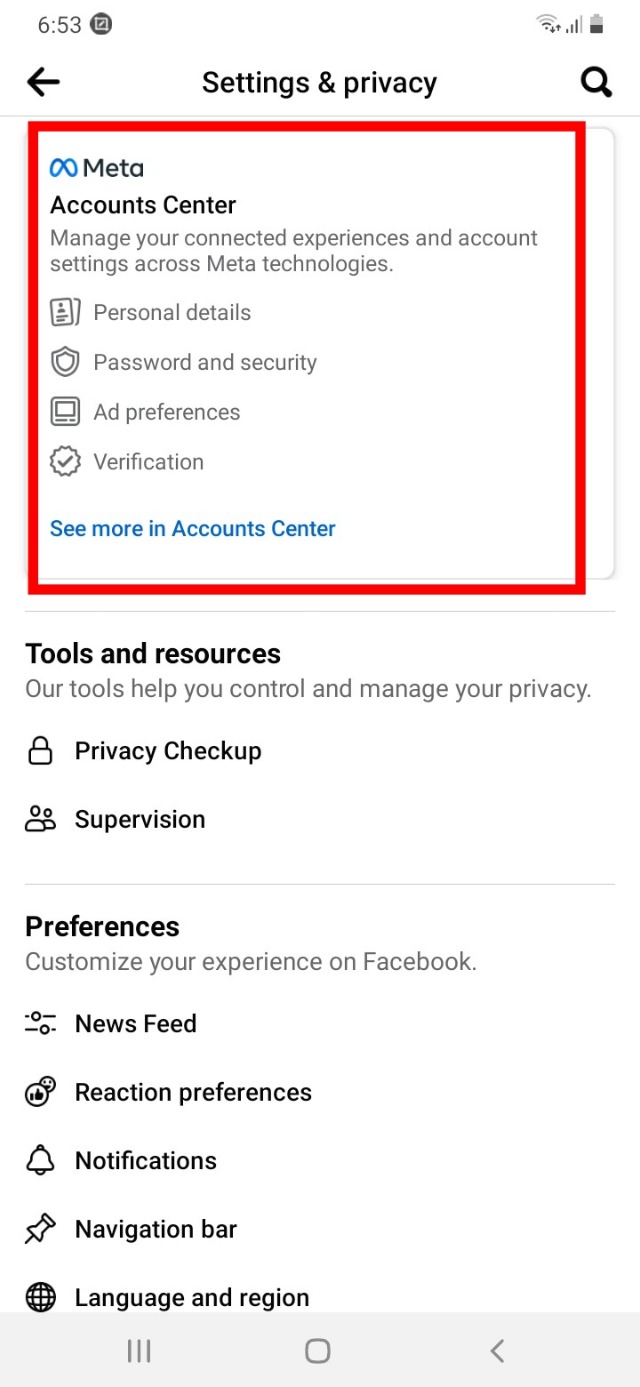
Task: Tap the Ad preferences monitor icon
Action: tap(65, 412)
